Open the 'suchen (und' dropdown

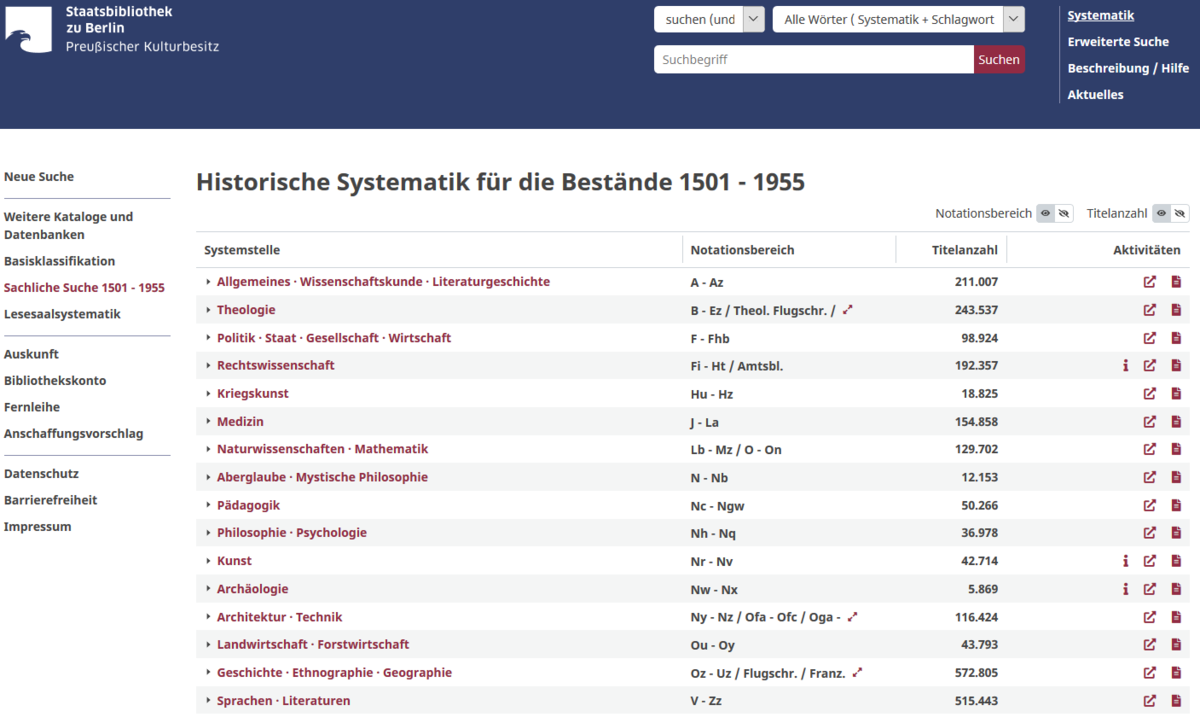(709, 19)
